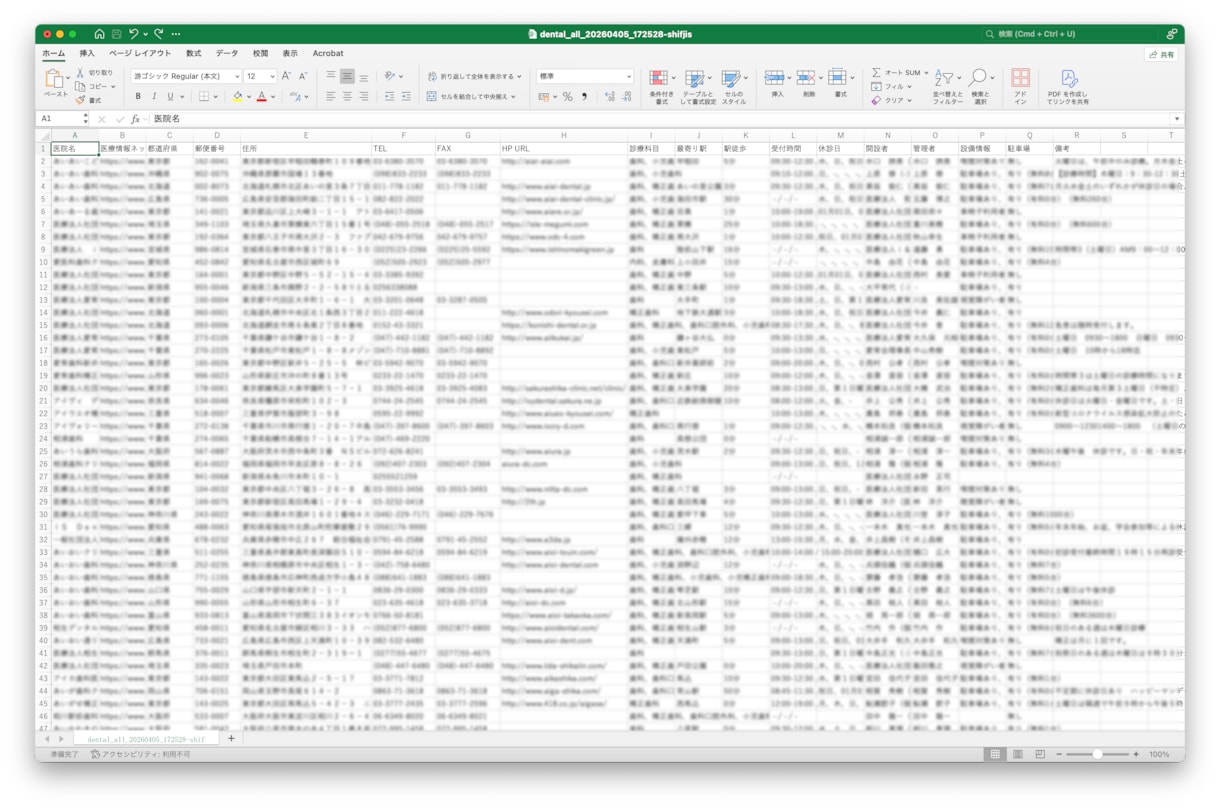Center cell text horizontally
The image size is (1220, 808).
(x=347, y=97)
